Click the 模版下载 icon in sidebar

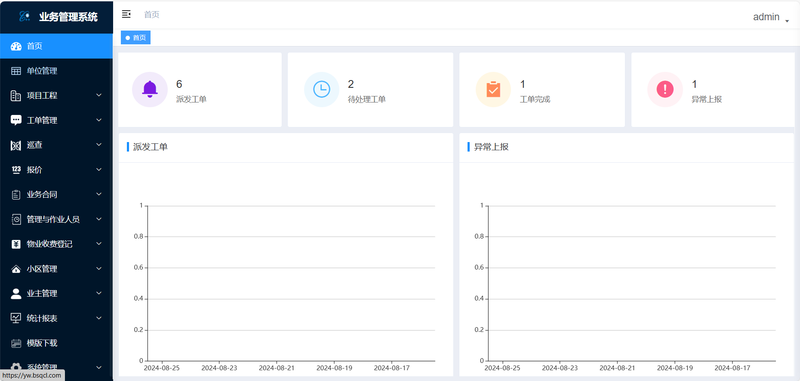pos(16,343)
